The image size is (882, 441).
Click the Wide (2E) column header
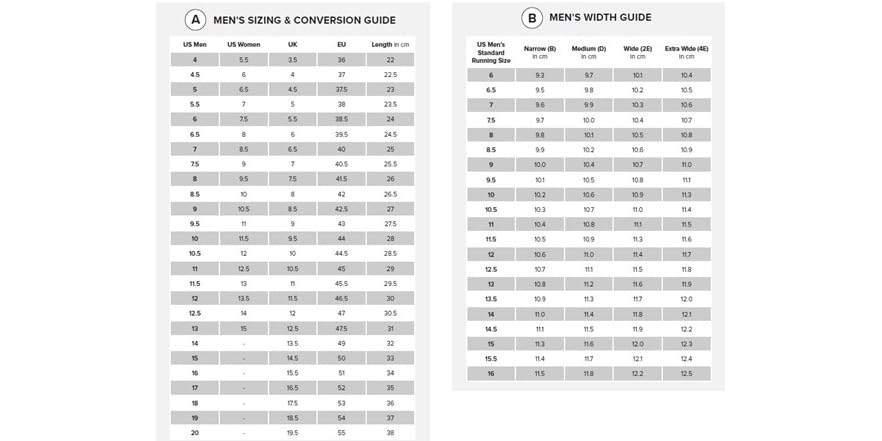637,52
